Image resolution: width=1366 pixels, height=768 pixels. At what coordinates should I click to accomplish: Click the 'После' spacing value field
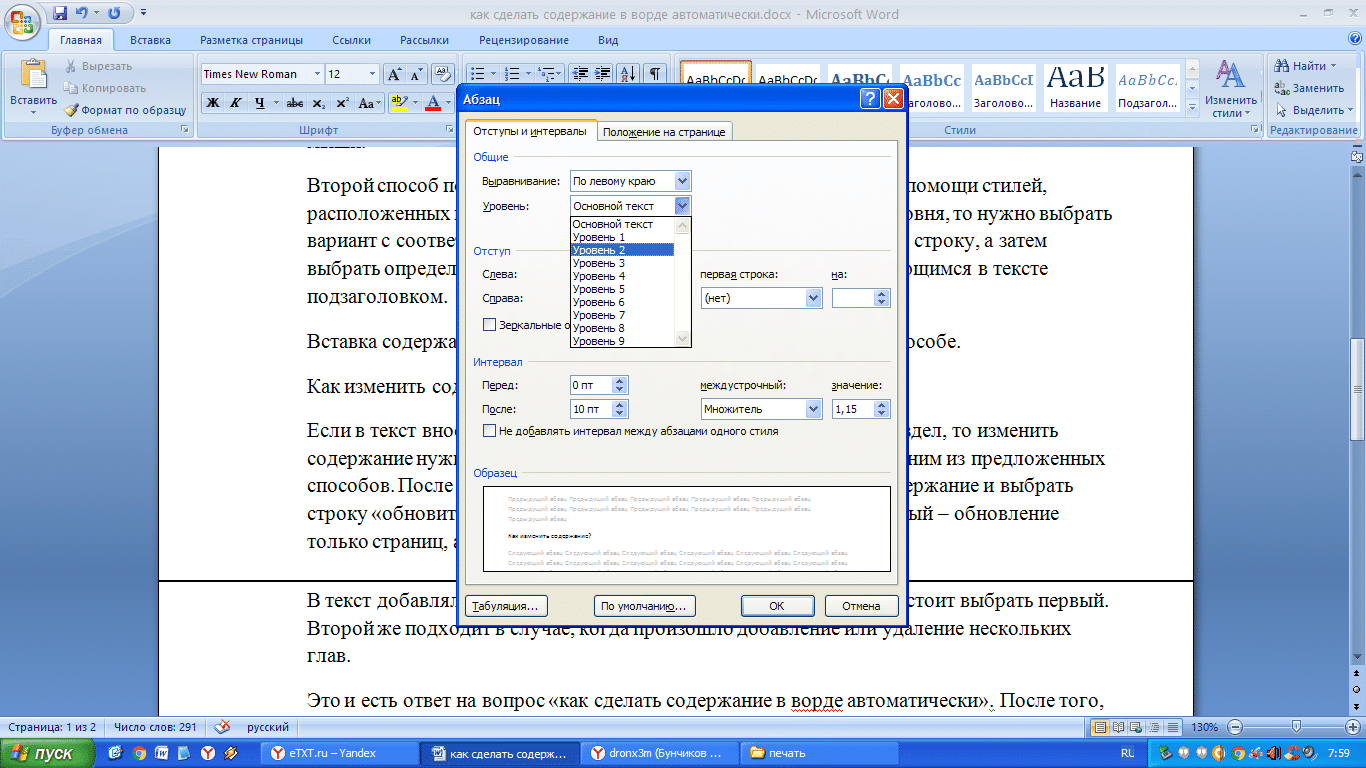tap(591, 409)
